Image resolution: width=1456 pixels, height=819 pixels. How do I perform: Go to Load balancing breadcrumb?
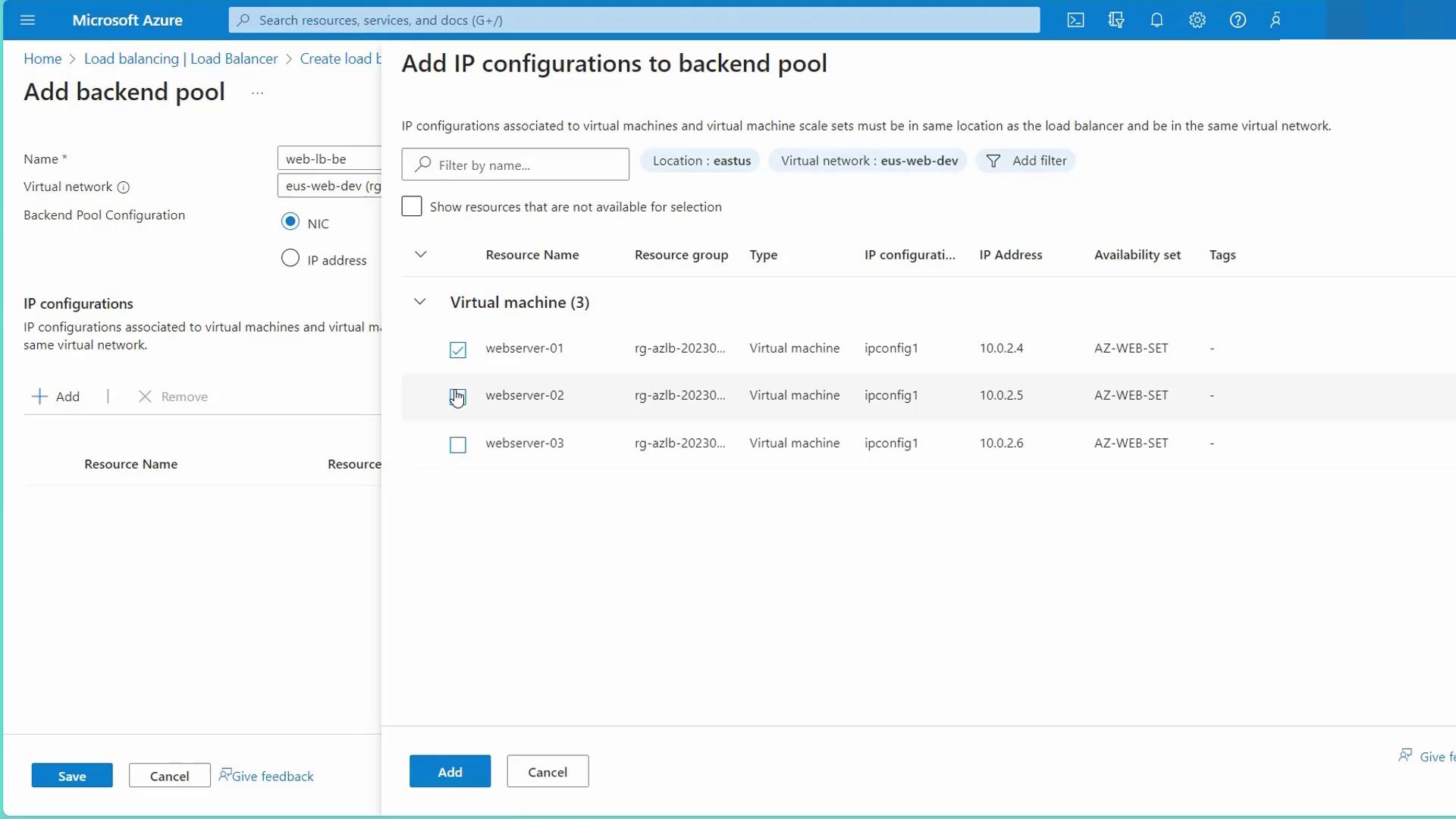(180, 59)
